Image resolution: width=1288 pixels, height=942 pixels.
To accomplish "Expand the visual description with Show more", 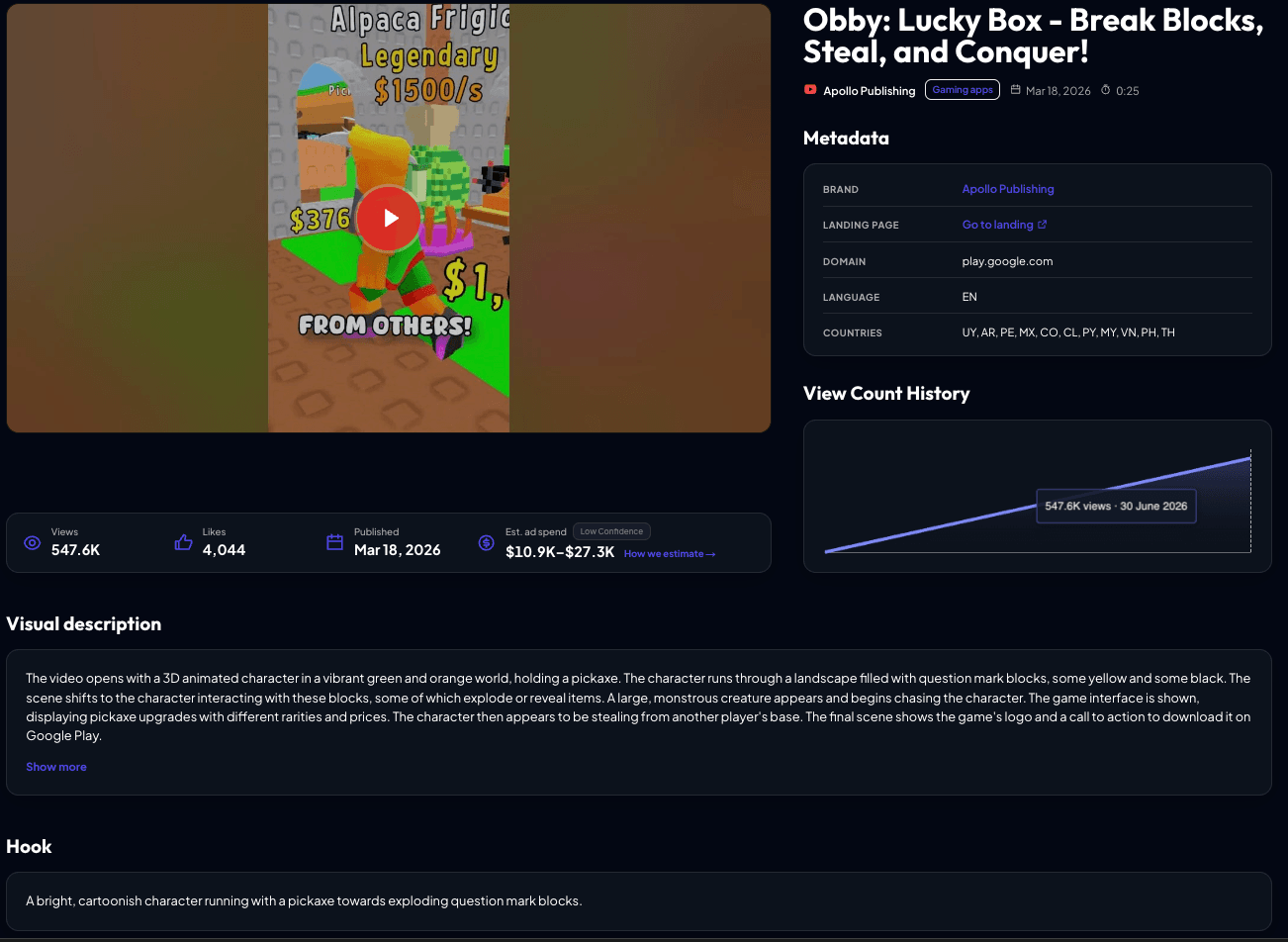I will [x=56, y=767].
